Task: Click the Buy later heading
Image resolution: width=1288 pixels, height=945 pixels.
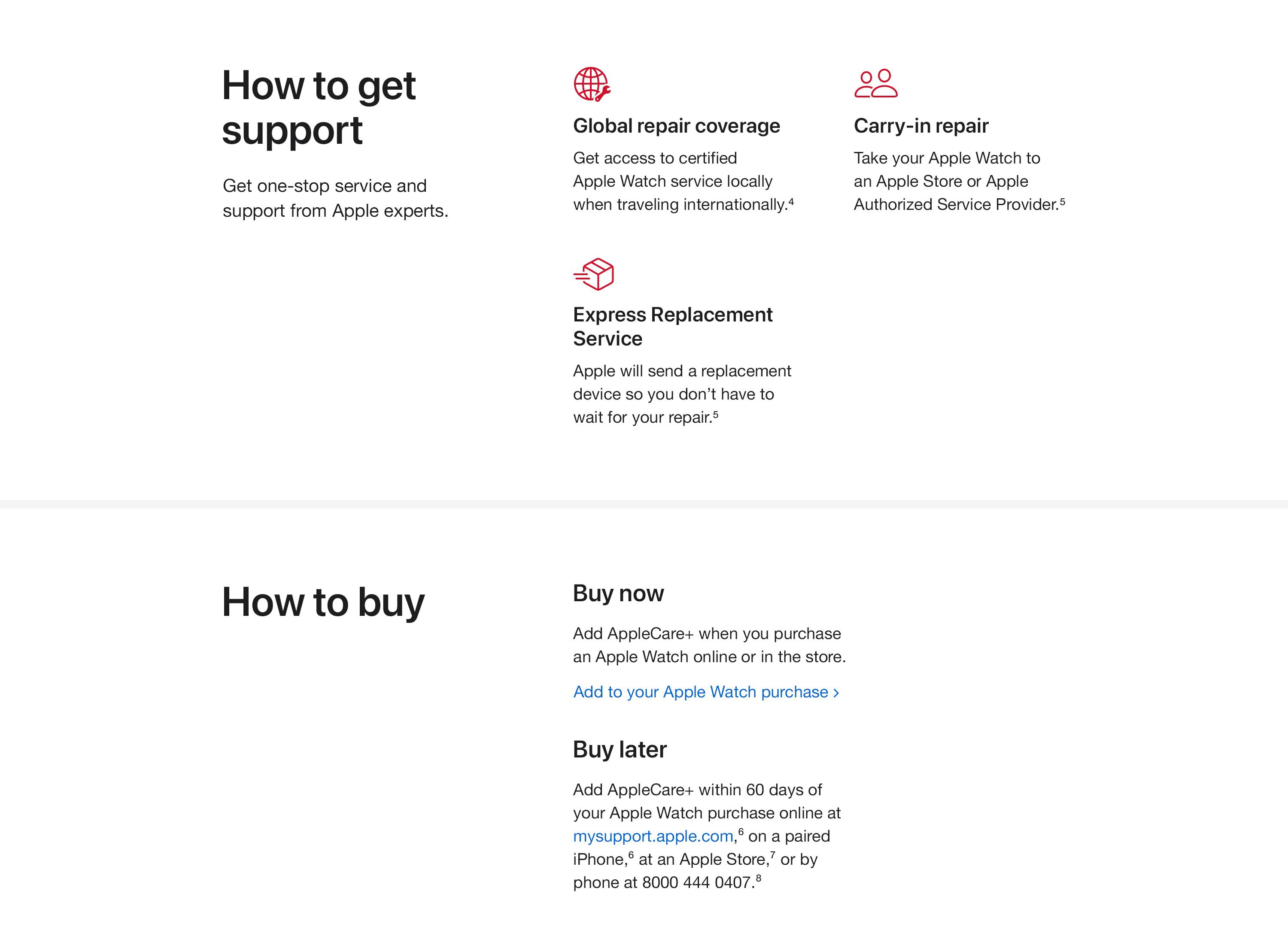Action: tap(620, 749)
